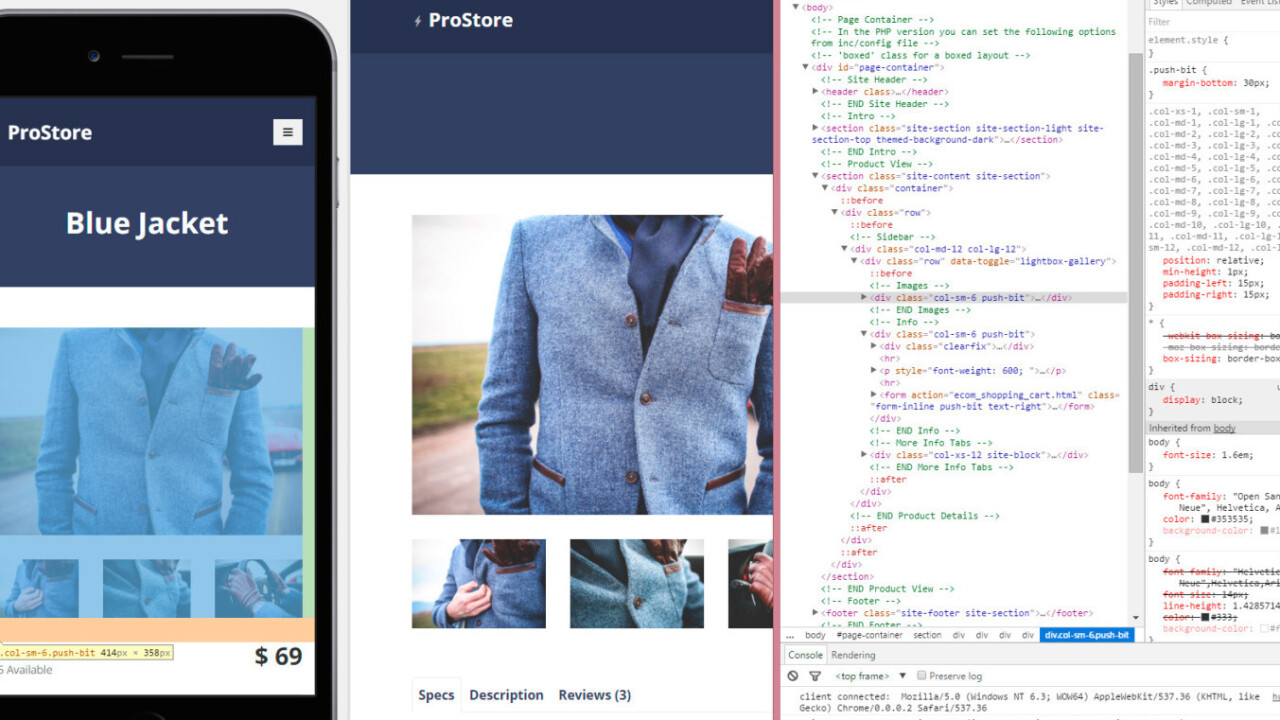Image resolution: width=1280 pixels, height=720 pixels.
Task: Expand the footer element node
Action: tap(816, 613)
